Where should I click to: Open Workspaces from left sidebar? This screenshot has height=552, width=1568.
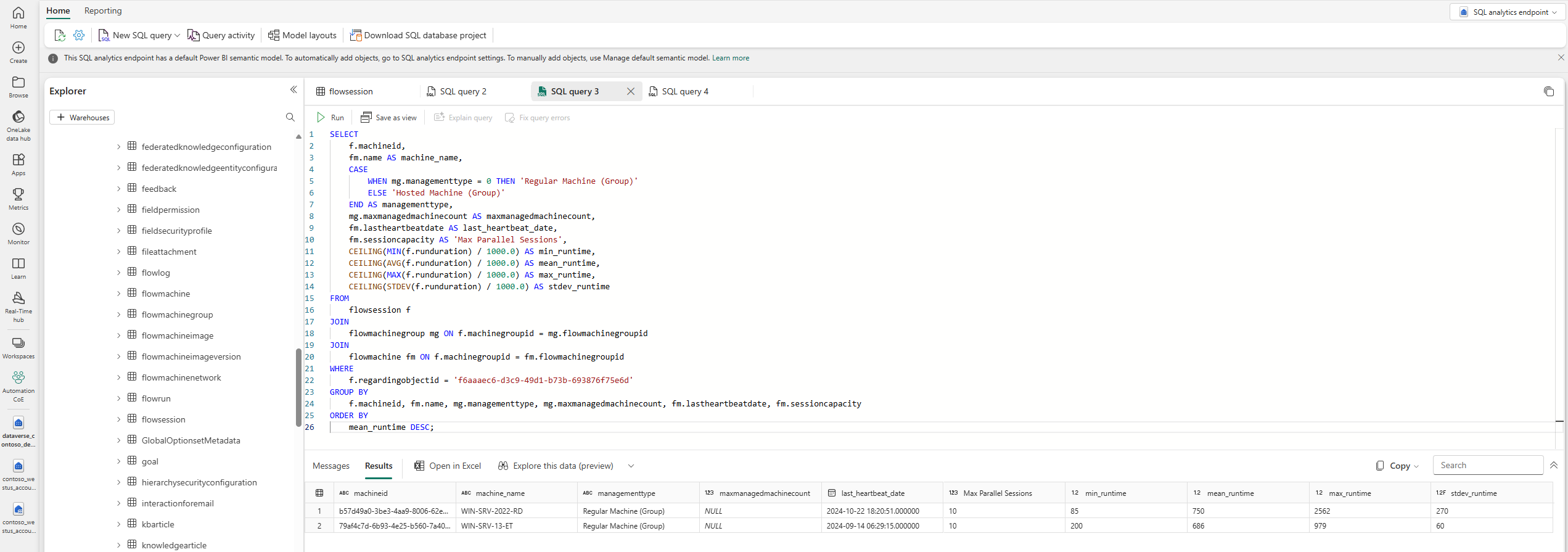coord(18,348)
